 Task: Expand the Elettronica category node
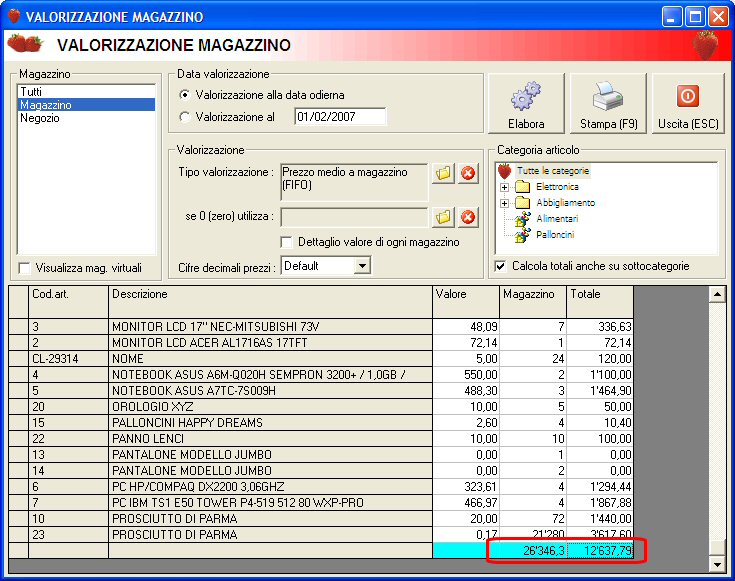tap(504, 187)
